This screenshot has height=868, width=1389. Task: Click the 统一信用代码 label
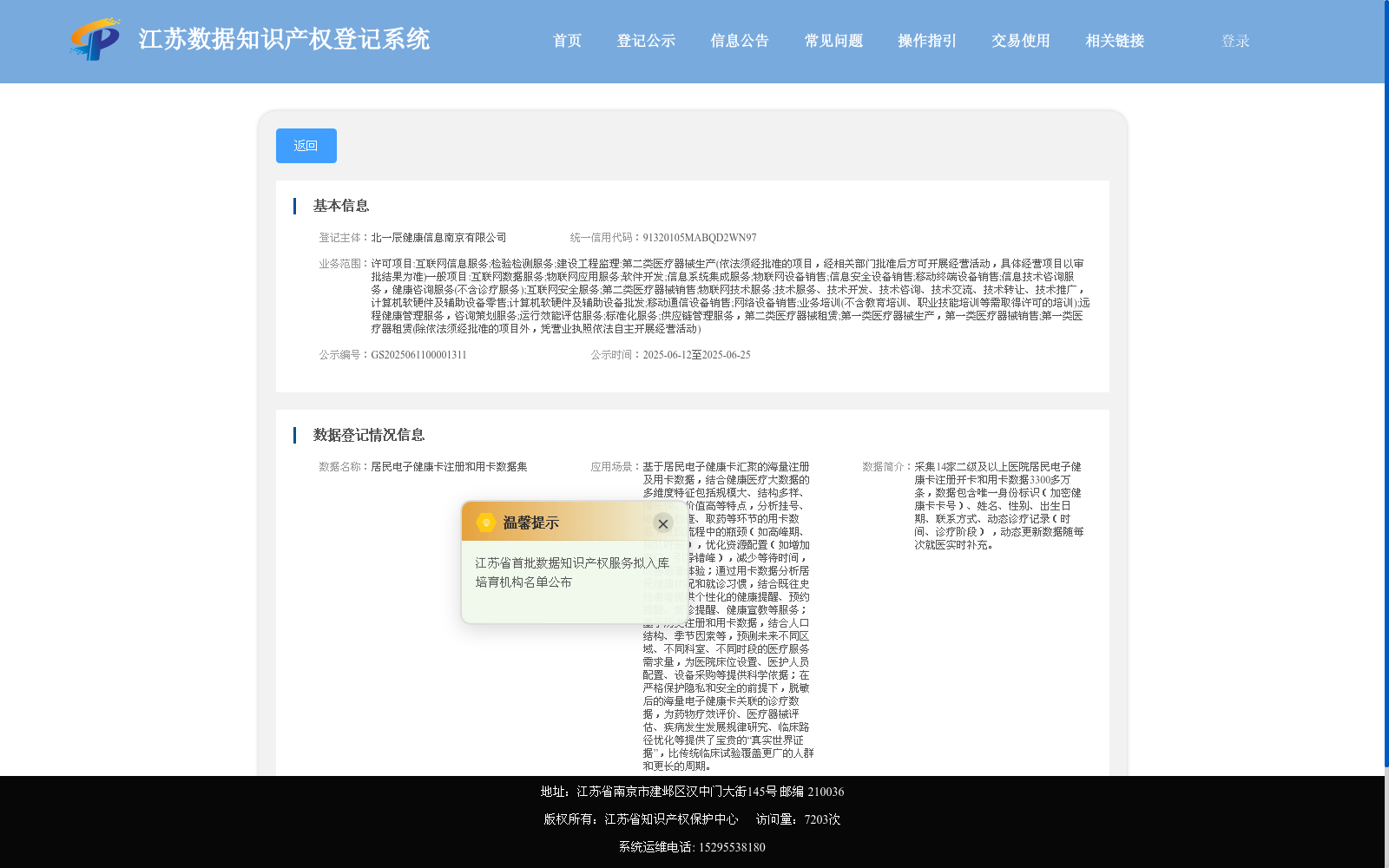point(606,238)
